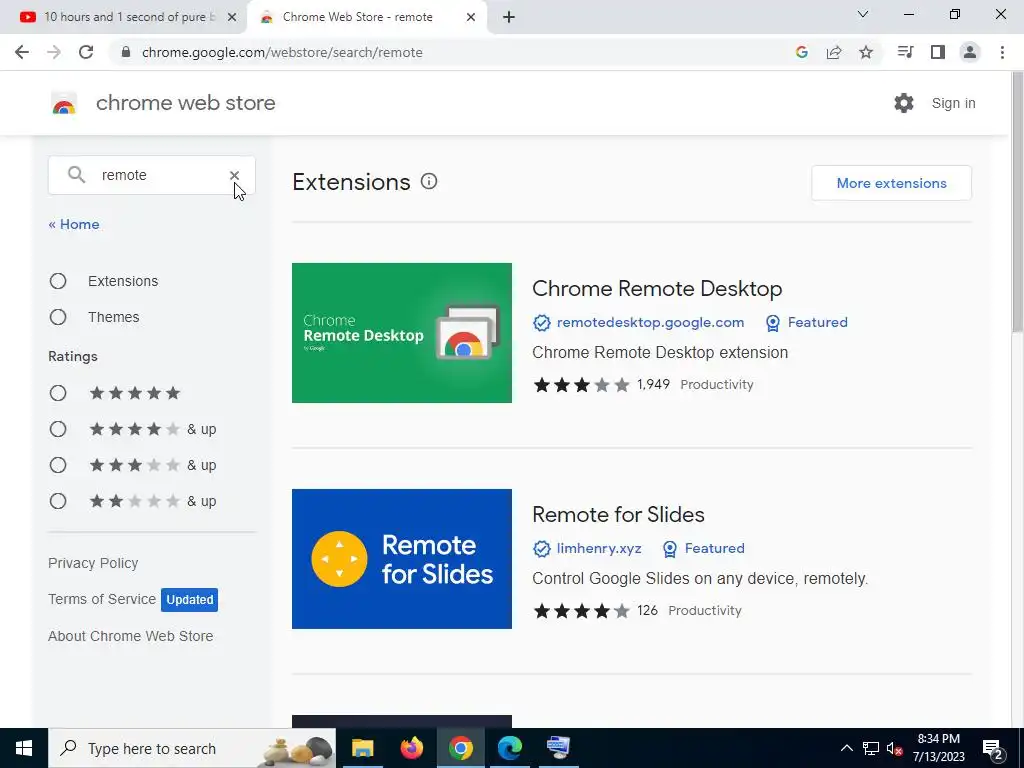
Task: Open Remote for Slides title
Action: [x=618, y=515]
